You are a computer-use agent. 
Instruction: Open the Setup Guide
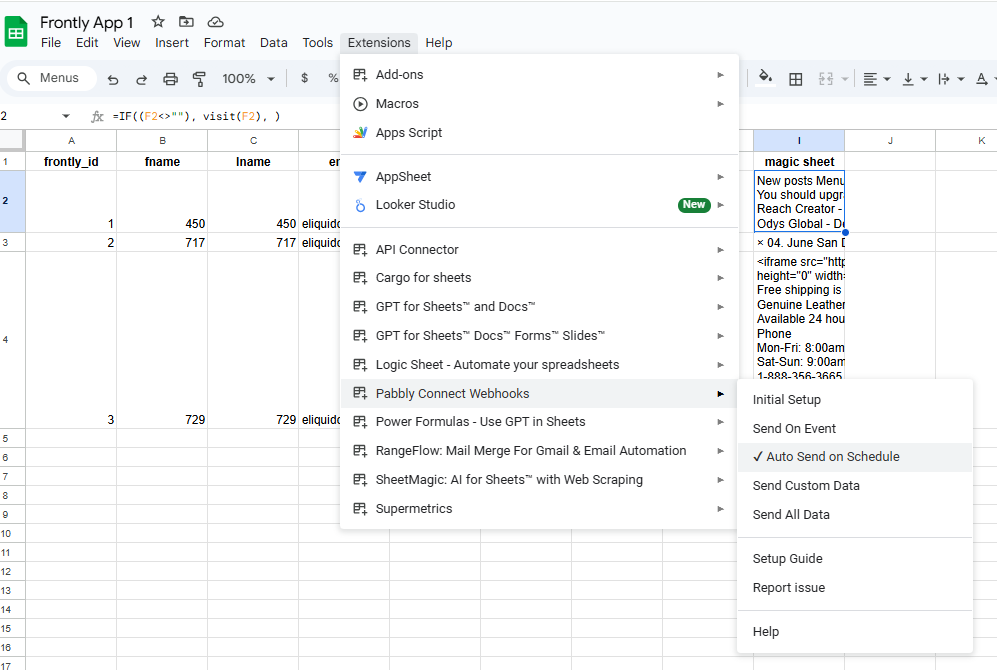[855, 559]
